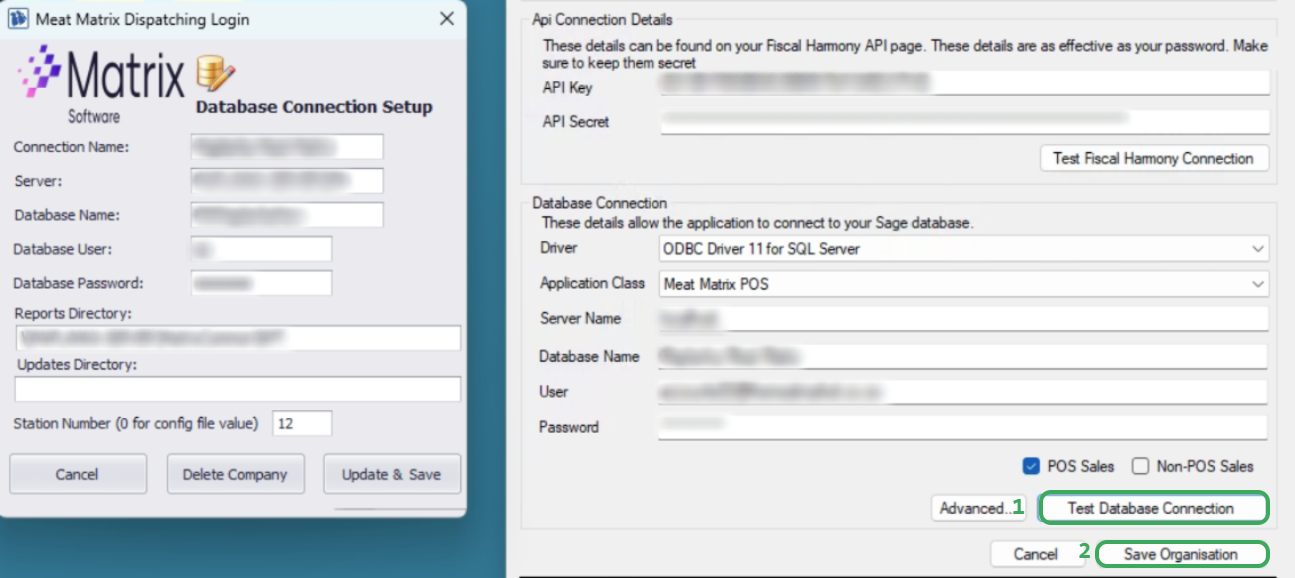This screenshot has width=1295, height=578.
Task: Click the Connection Name input field
Action: pos(287,147)
